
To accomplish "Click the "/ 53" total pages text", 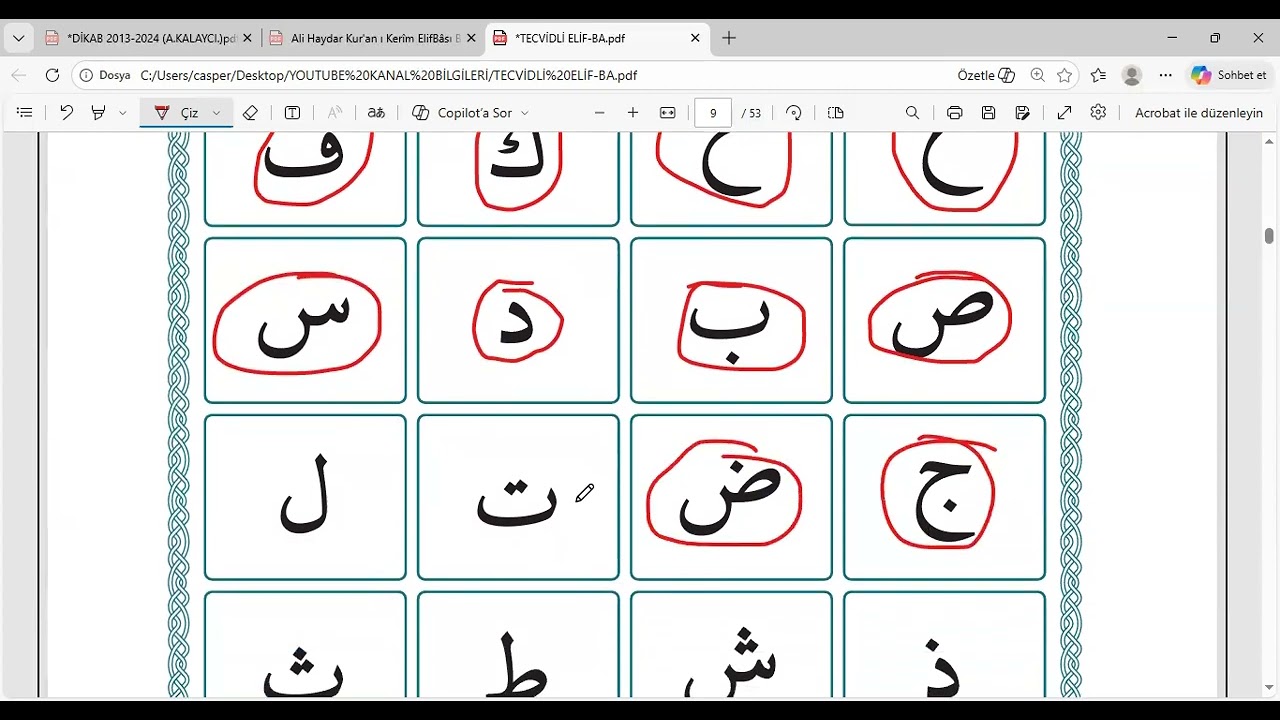I will pos(751,113).
